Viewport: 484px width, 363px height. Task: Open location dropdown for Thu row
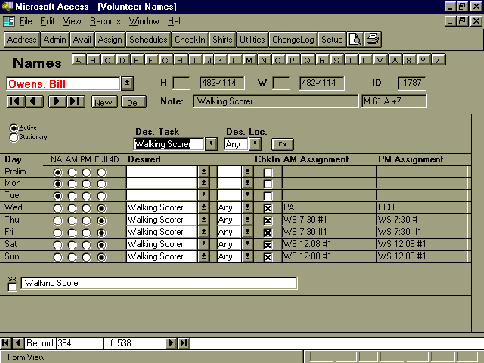[248, 220]
